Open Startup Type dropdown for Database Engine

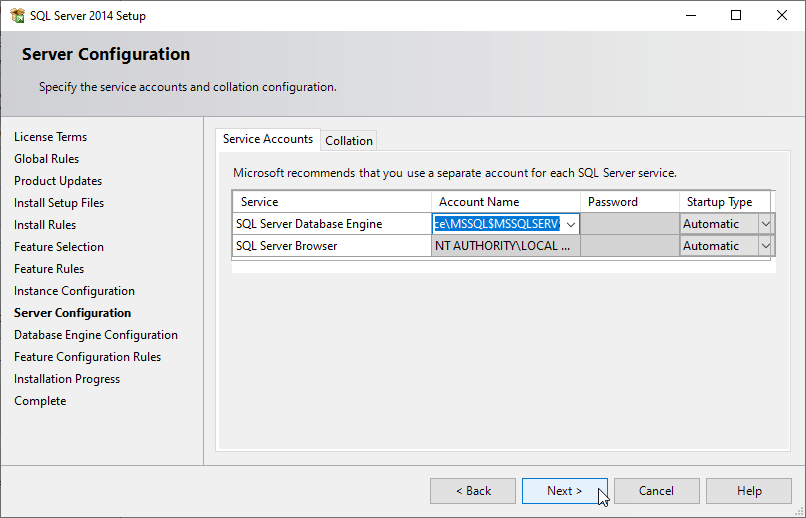(766, 224)
